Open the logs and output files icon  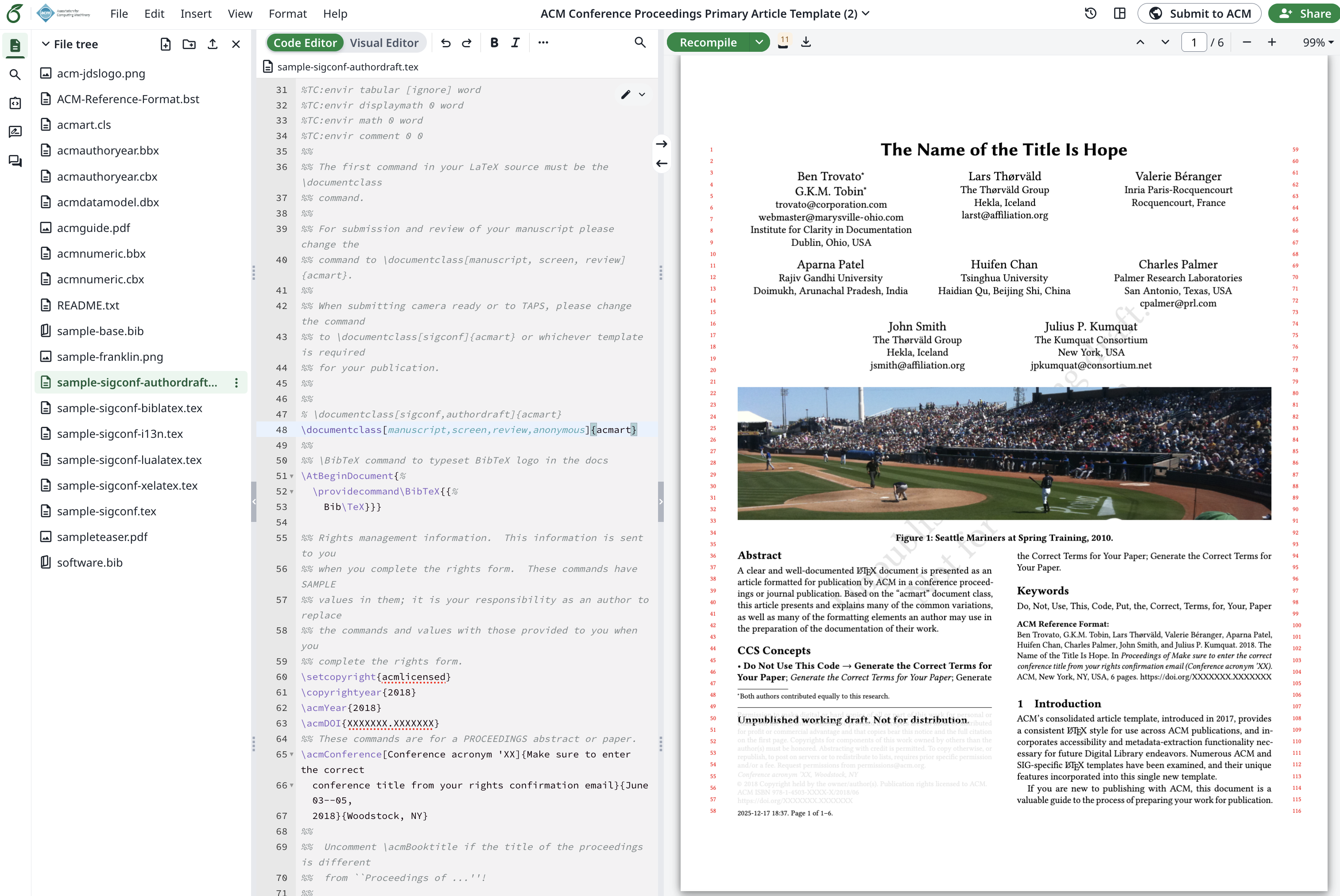(783, 42)
